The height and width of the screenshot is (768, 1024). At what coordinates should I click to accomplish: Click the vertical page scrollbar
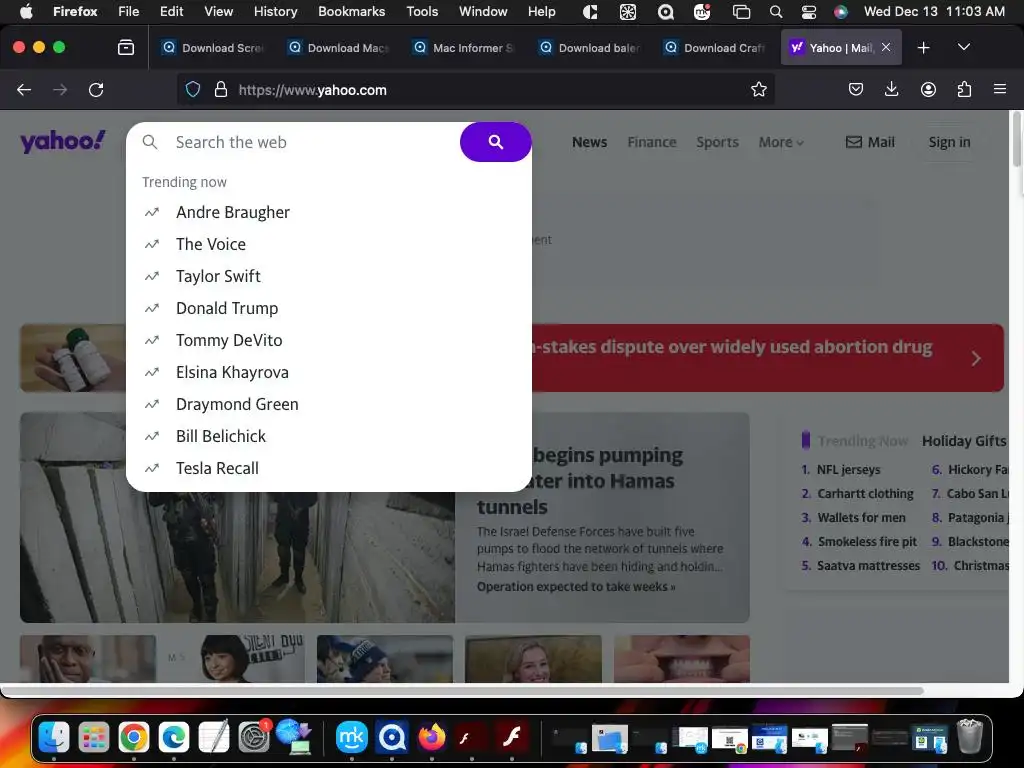tap(1016, 140)
